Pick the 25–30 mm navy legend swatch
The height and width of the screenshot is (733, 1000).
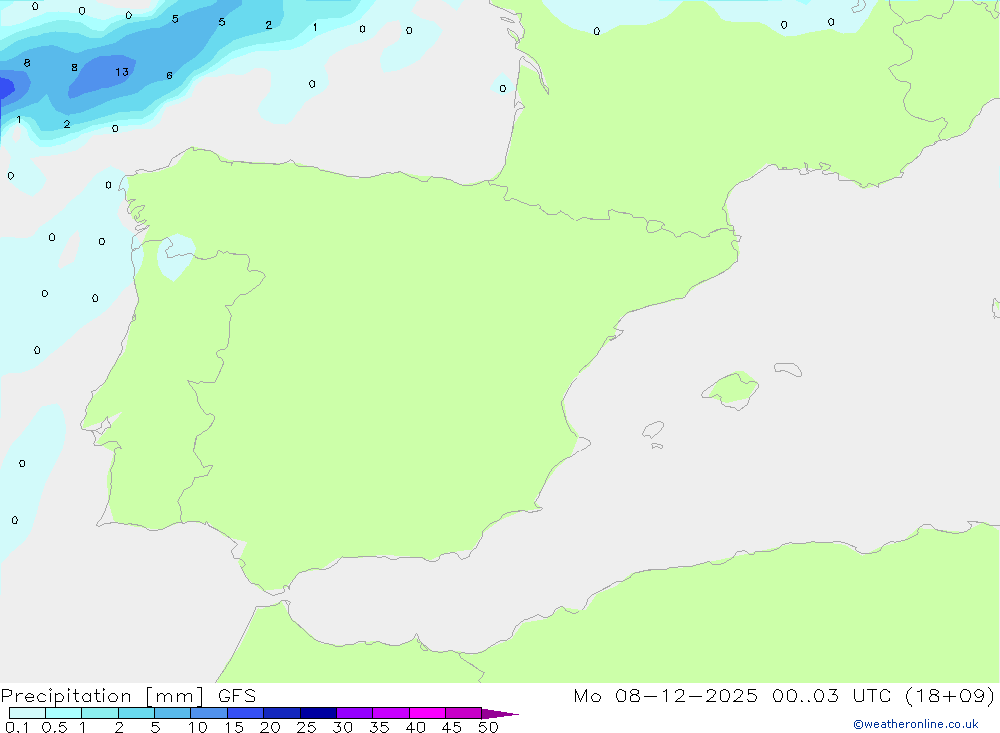pyautogui.click(x=318, y=713)
